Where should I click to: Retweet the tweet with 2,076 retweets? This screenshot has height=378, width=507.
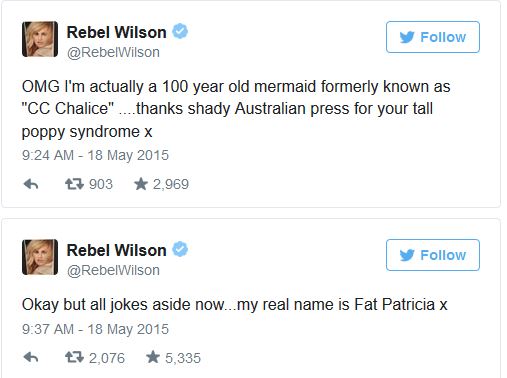74,358
